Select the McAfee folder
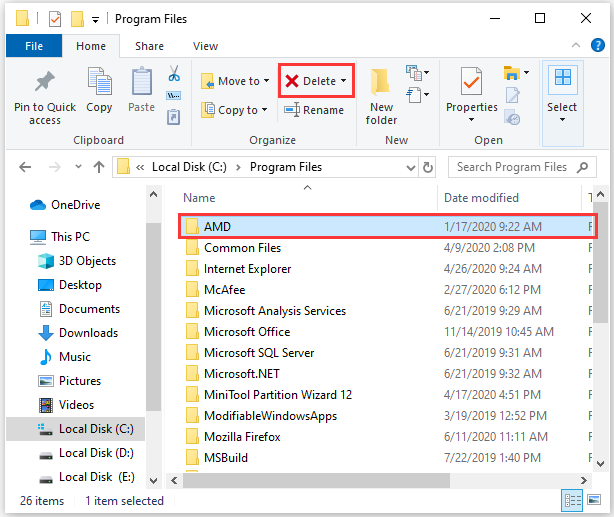The width and height of the screenshot is (614, 517). [388, 290]
